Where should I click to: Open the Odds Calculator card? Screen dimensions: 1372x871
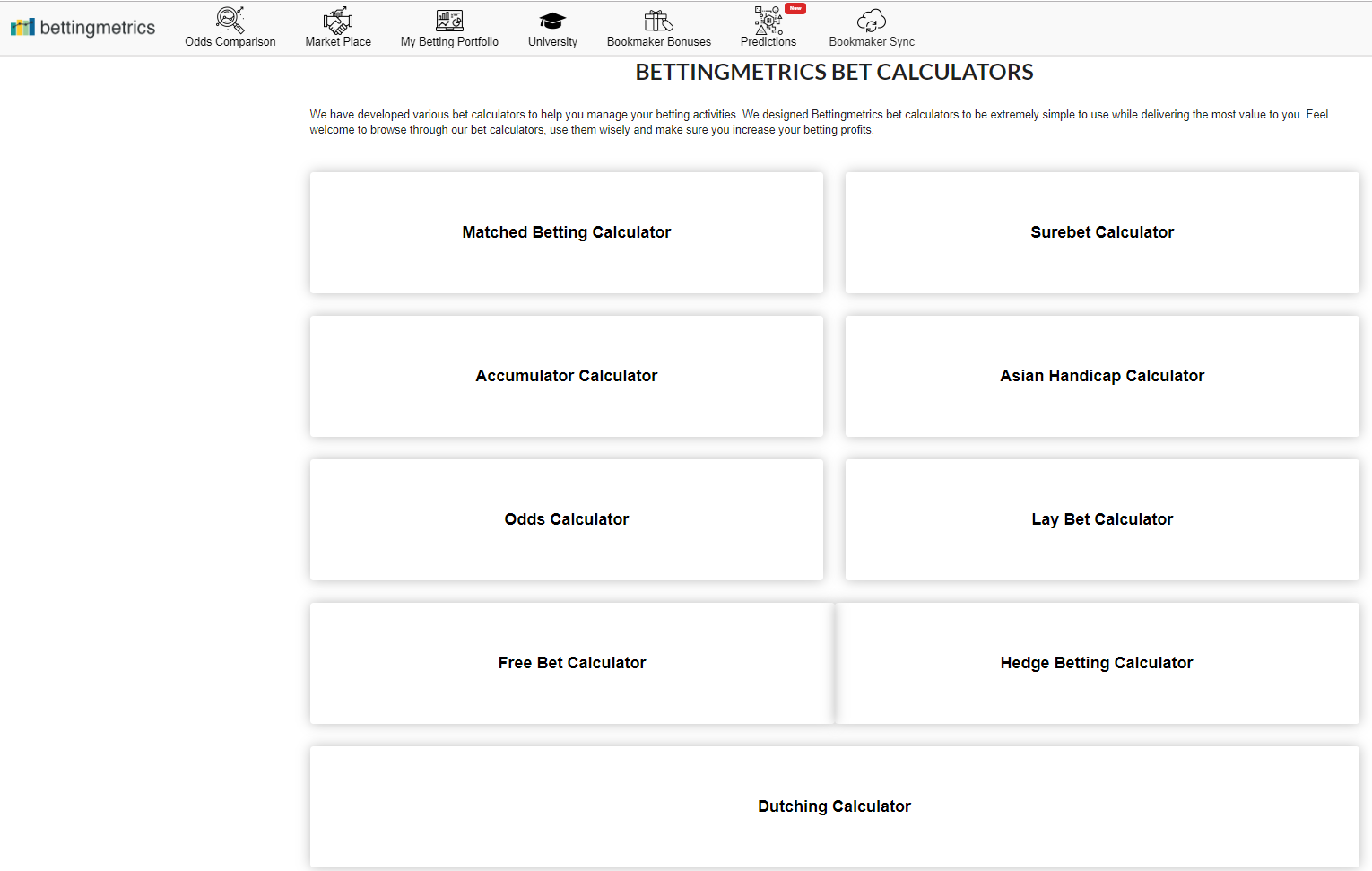click(567, 519)
